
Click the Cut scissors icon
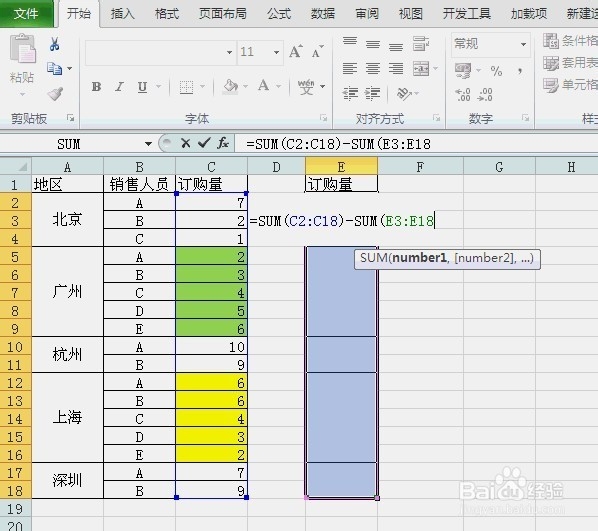click(55, 44)
